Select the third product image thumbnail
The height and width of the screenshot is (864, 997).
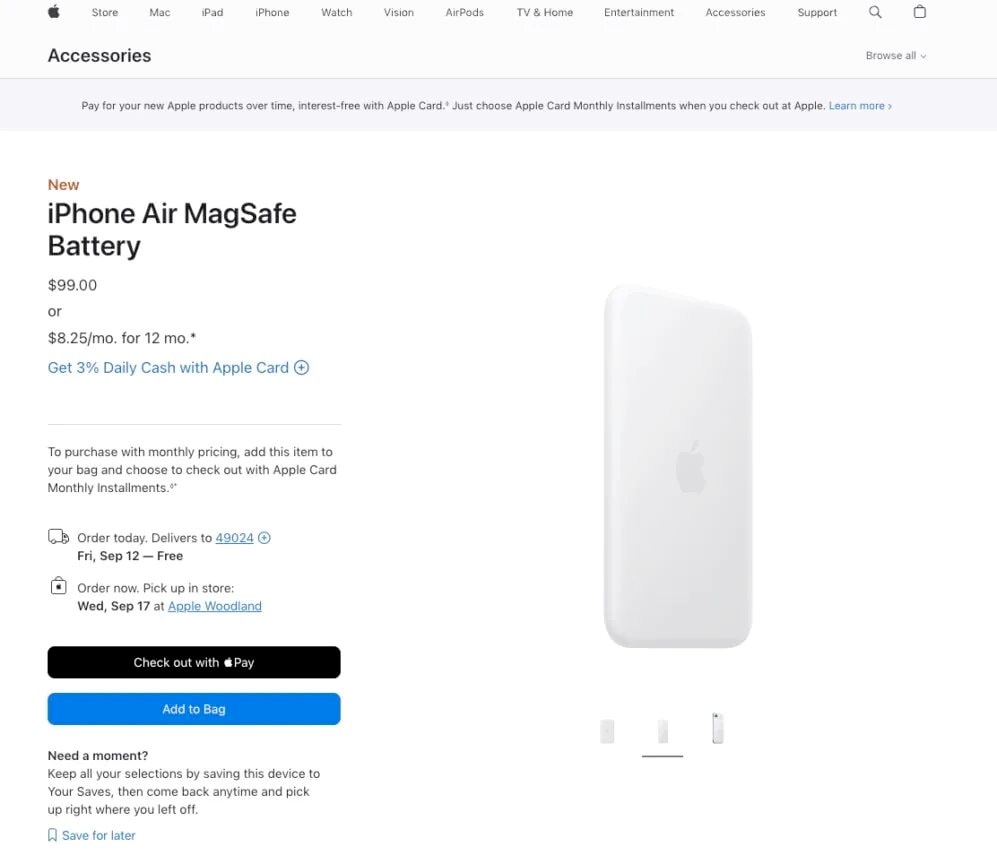pos(717,728)
